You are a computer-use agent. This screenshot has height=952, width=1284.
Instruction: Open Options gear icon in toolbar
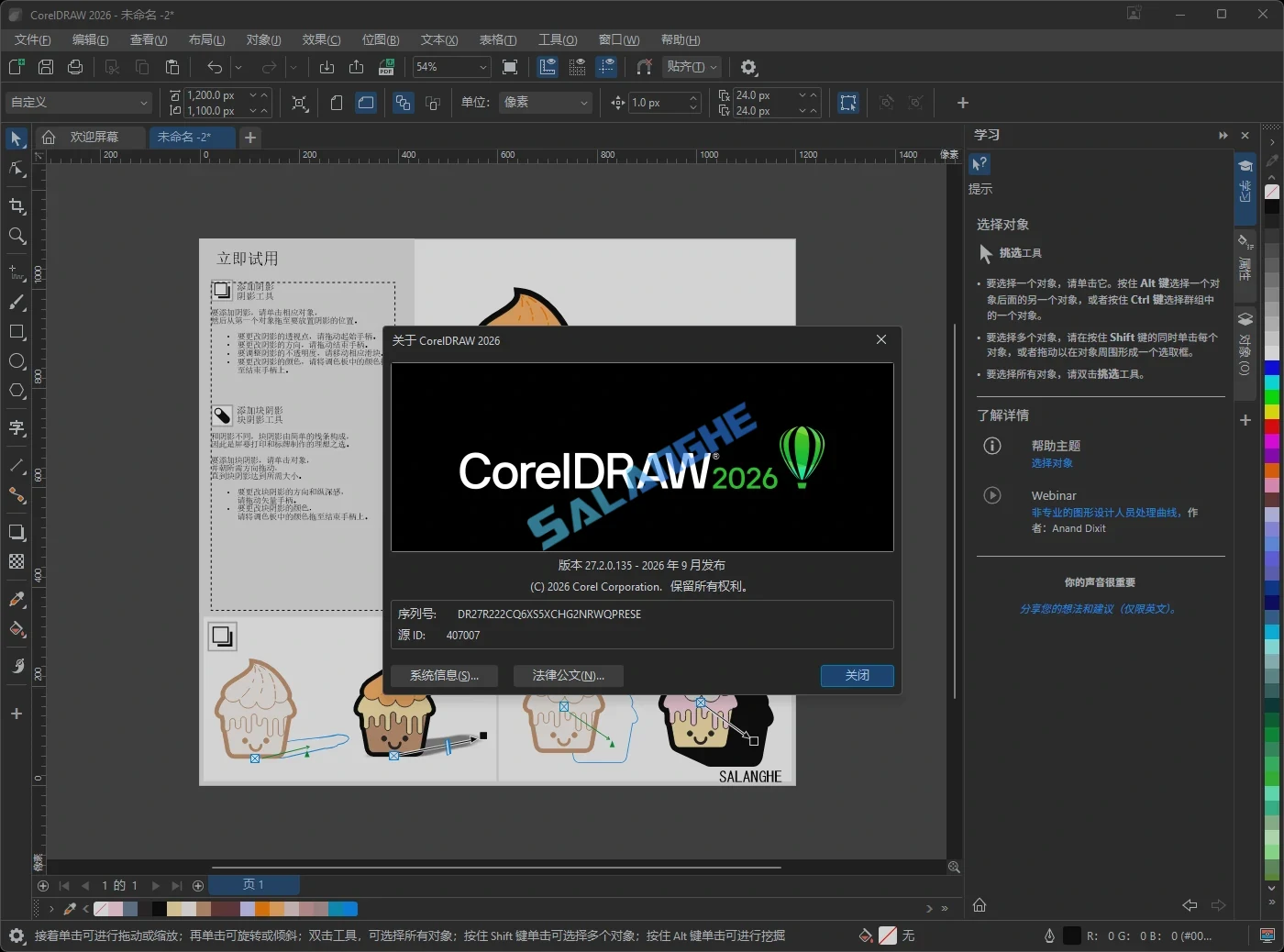coord(748,67)
